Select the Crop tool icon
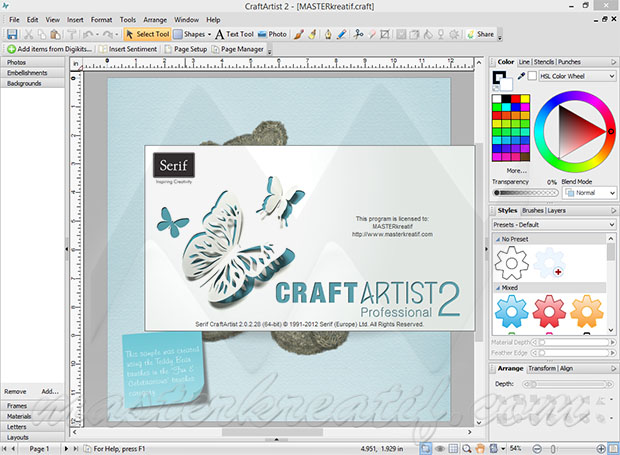This screenshot has height=455, width=620. (385, 34)
